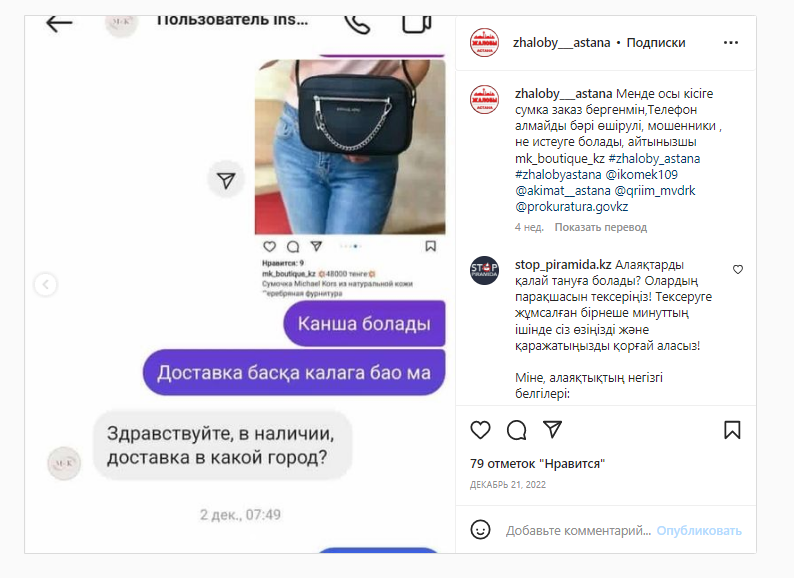Open the three-dot more options menu
Viewport: 794px width, 578px height.
pyautogui.click(x=731, y=43)
